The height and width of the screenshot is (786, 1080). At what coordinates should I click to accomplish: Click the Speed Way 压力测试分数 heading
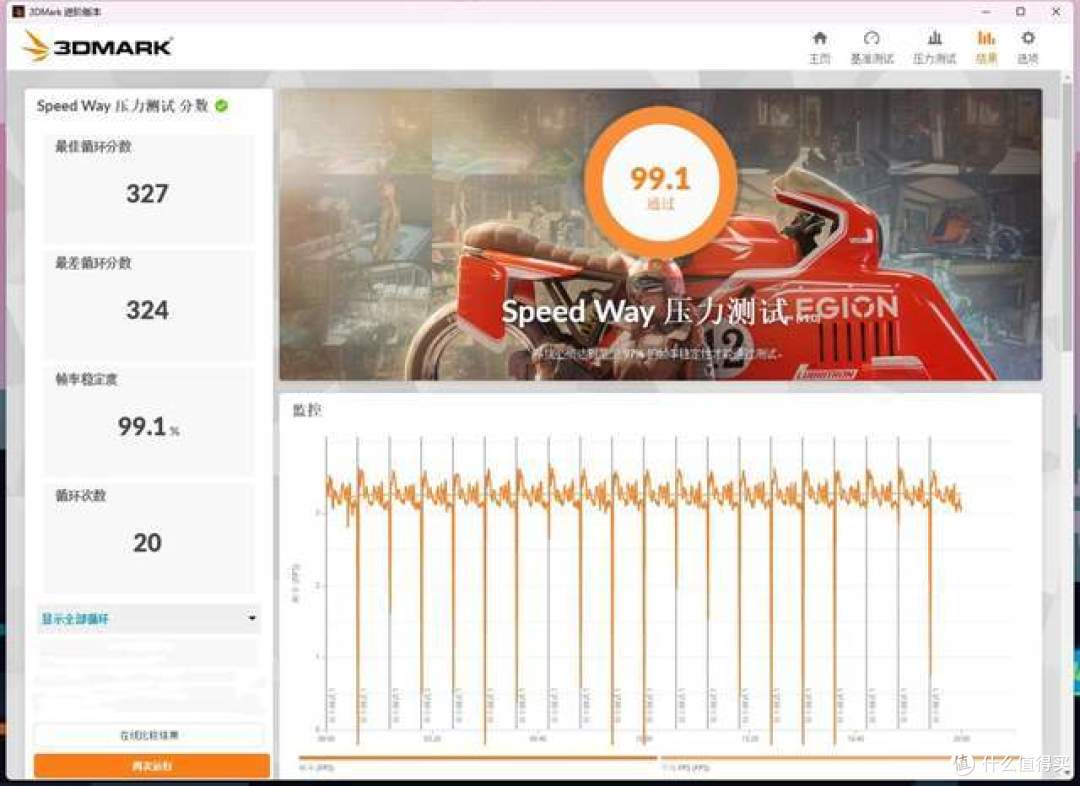[x=122, y=105]
